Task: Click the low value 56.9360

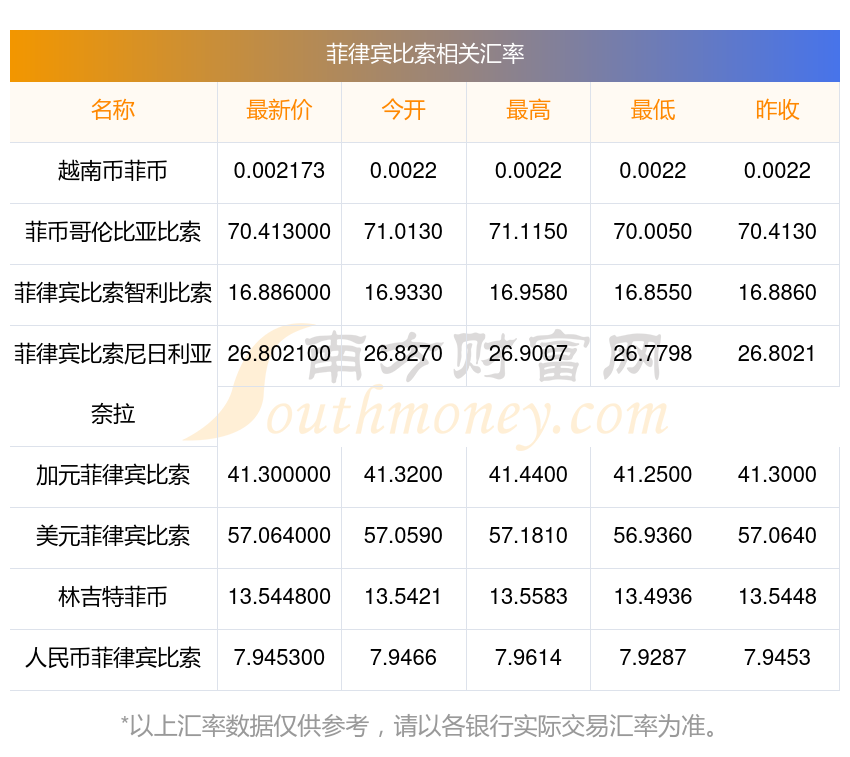Action: [653, 536]
